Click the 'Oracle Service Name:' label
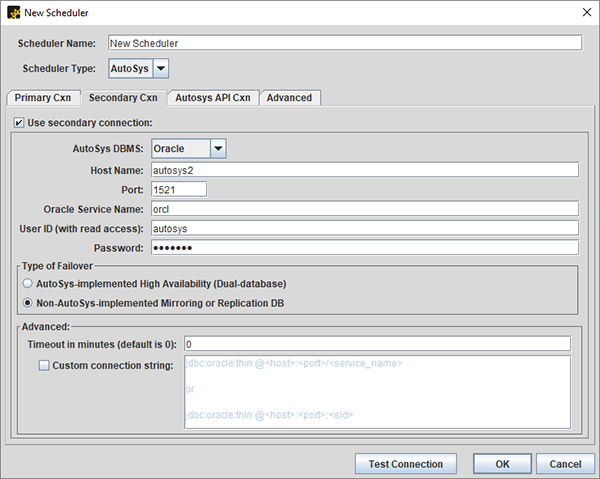This screenshot has width=600, height=479. [x=93, y=209]
